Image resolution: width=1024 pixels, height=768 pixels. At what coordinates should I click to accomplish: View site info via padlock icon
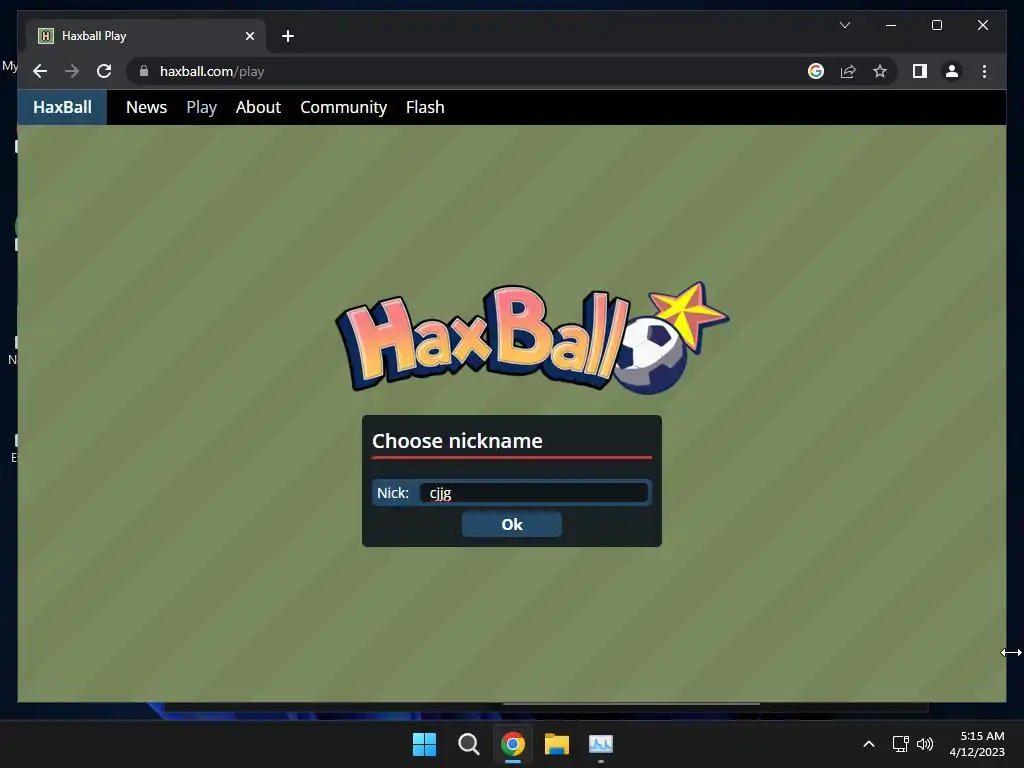pos(144,71)
